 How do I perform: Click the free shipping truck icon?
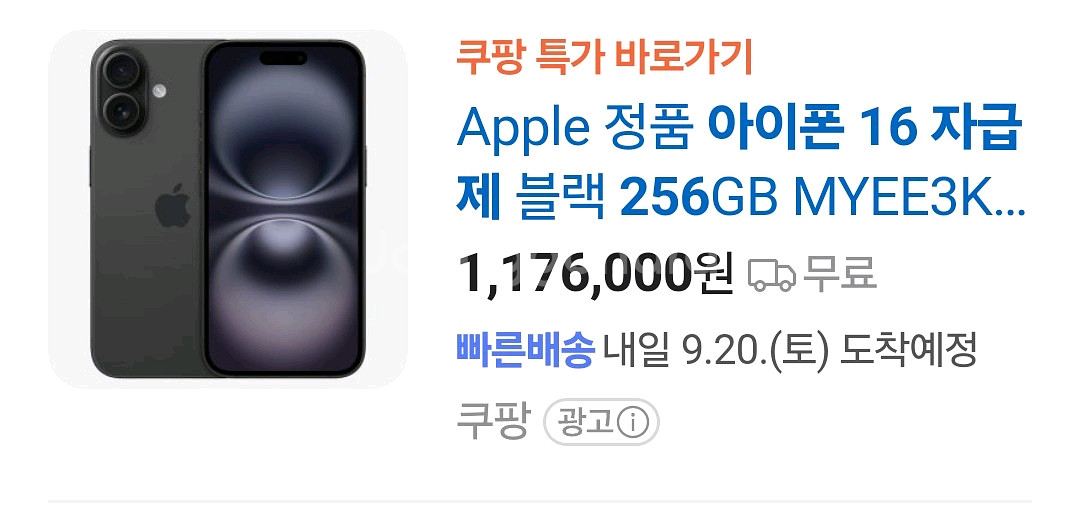pos(772,275)
